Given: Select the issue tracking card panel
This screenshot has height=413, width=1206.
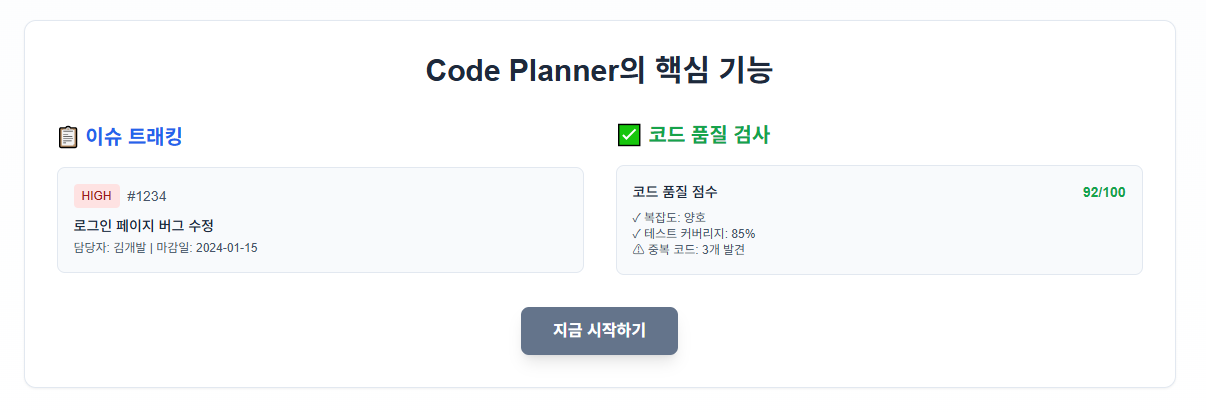Looking at the screenshot, I should pos(320,220).
